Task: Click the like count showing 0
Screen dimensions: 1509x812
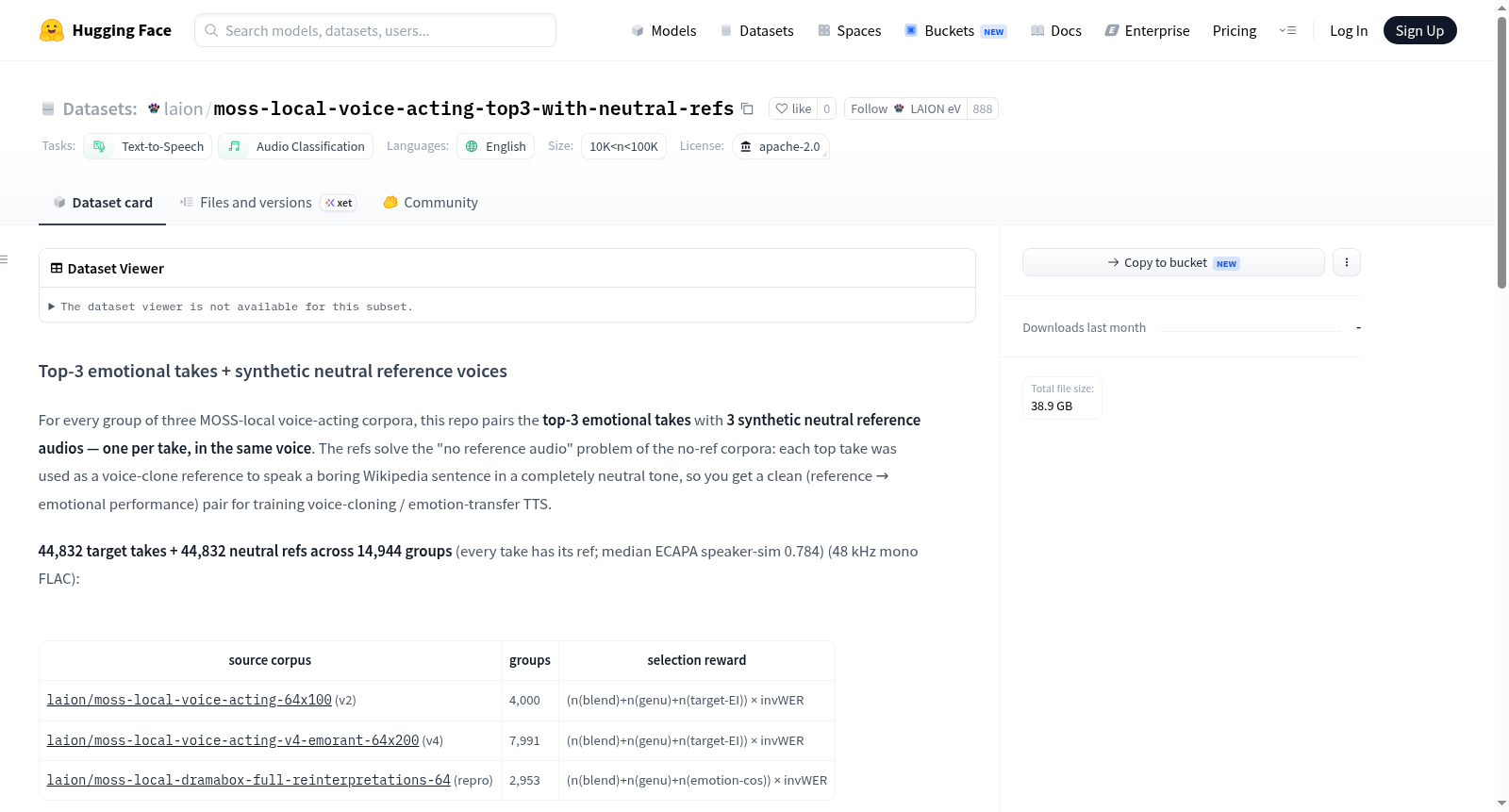Action: pyautogui.click(x=827, y=108)
